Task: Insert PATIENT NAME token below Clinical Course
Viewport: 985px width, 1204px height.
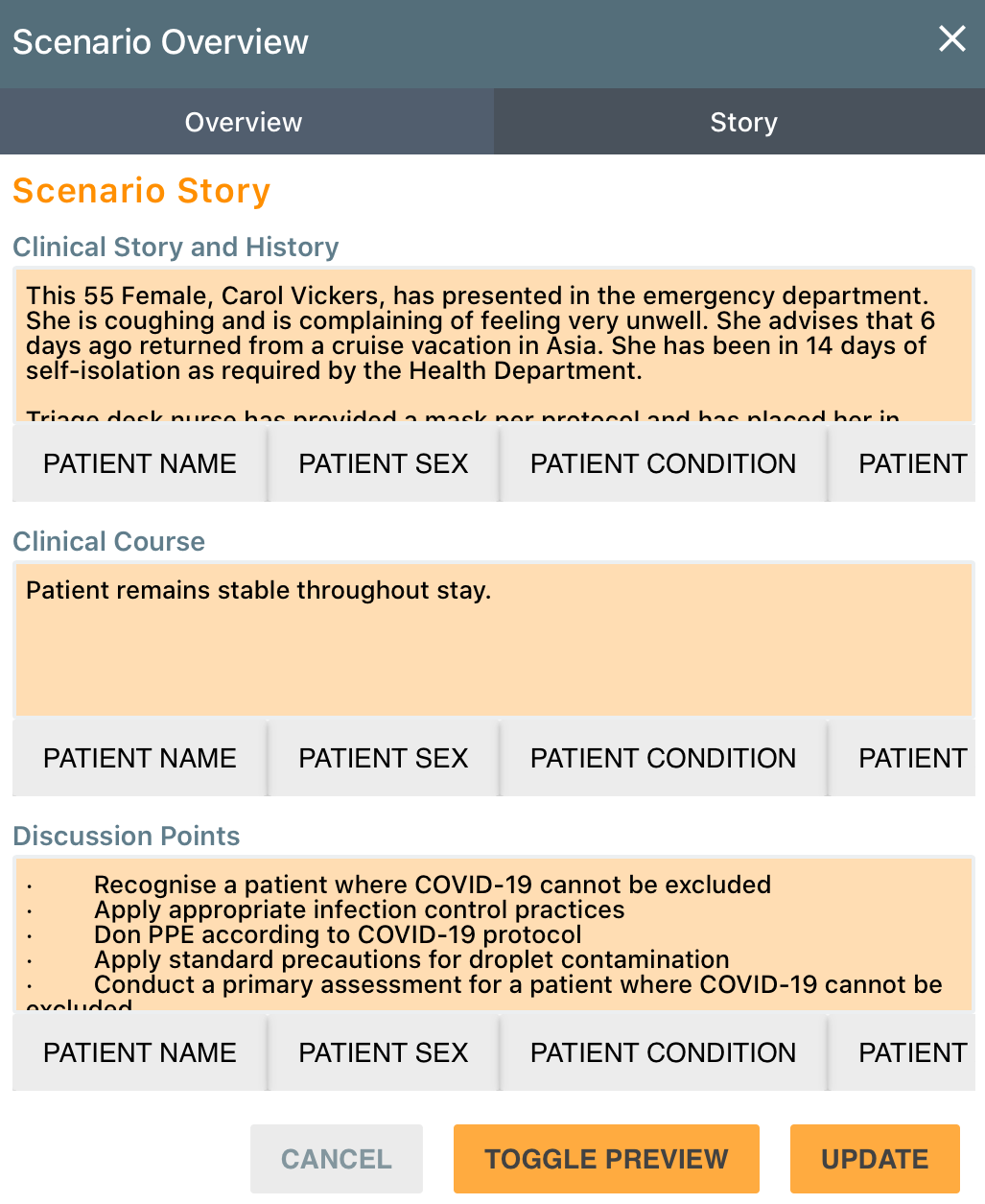Action: [139, 758]
